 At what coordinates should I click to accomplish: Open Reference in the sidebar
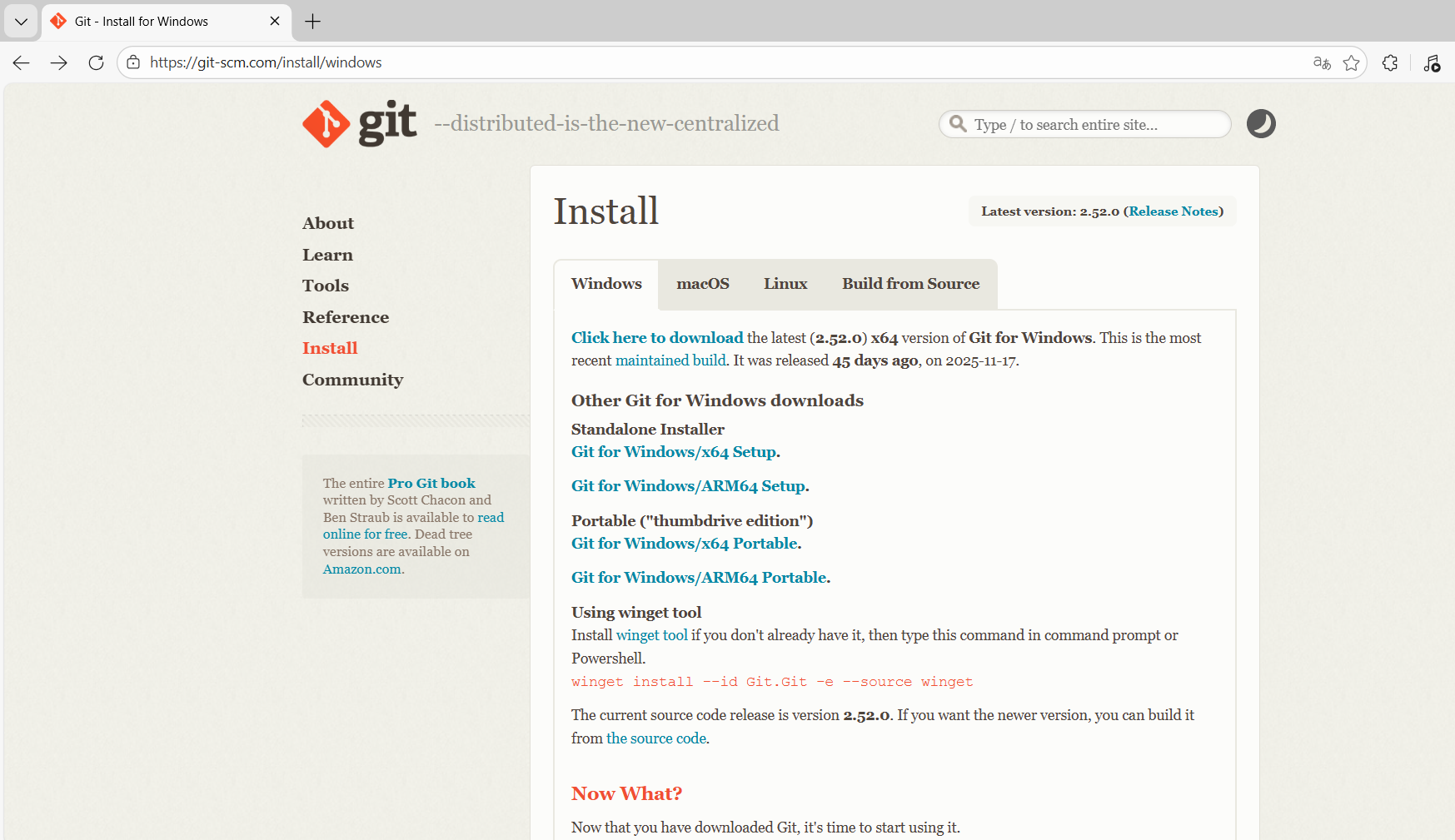(346, 317)
